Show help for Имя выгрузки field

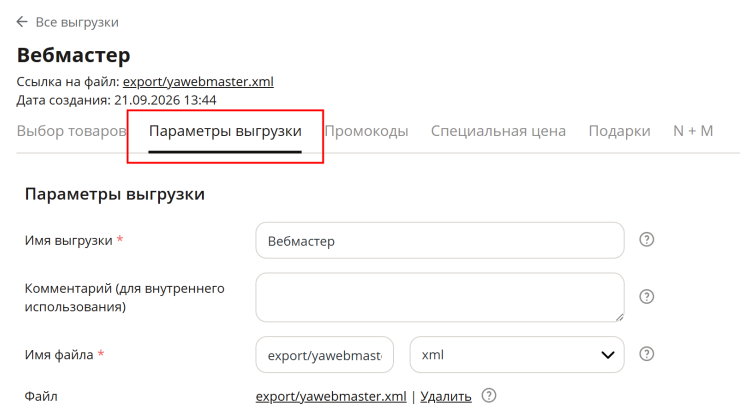coord(647,240)
